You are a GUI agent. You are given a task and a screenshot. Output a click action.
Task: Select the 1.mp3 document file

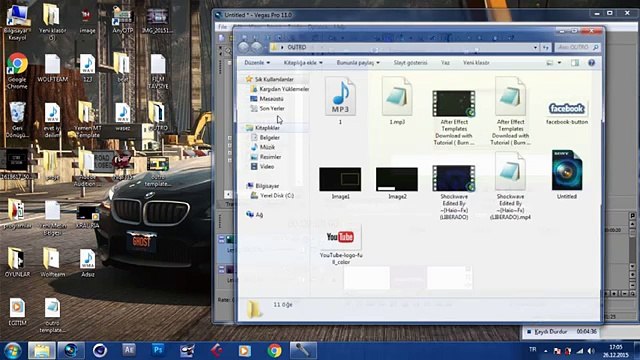click(397, 100)
